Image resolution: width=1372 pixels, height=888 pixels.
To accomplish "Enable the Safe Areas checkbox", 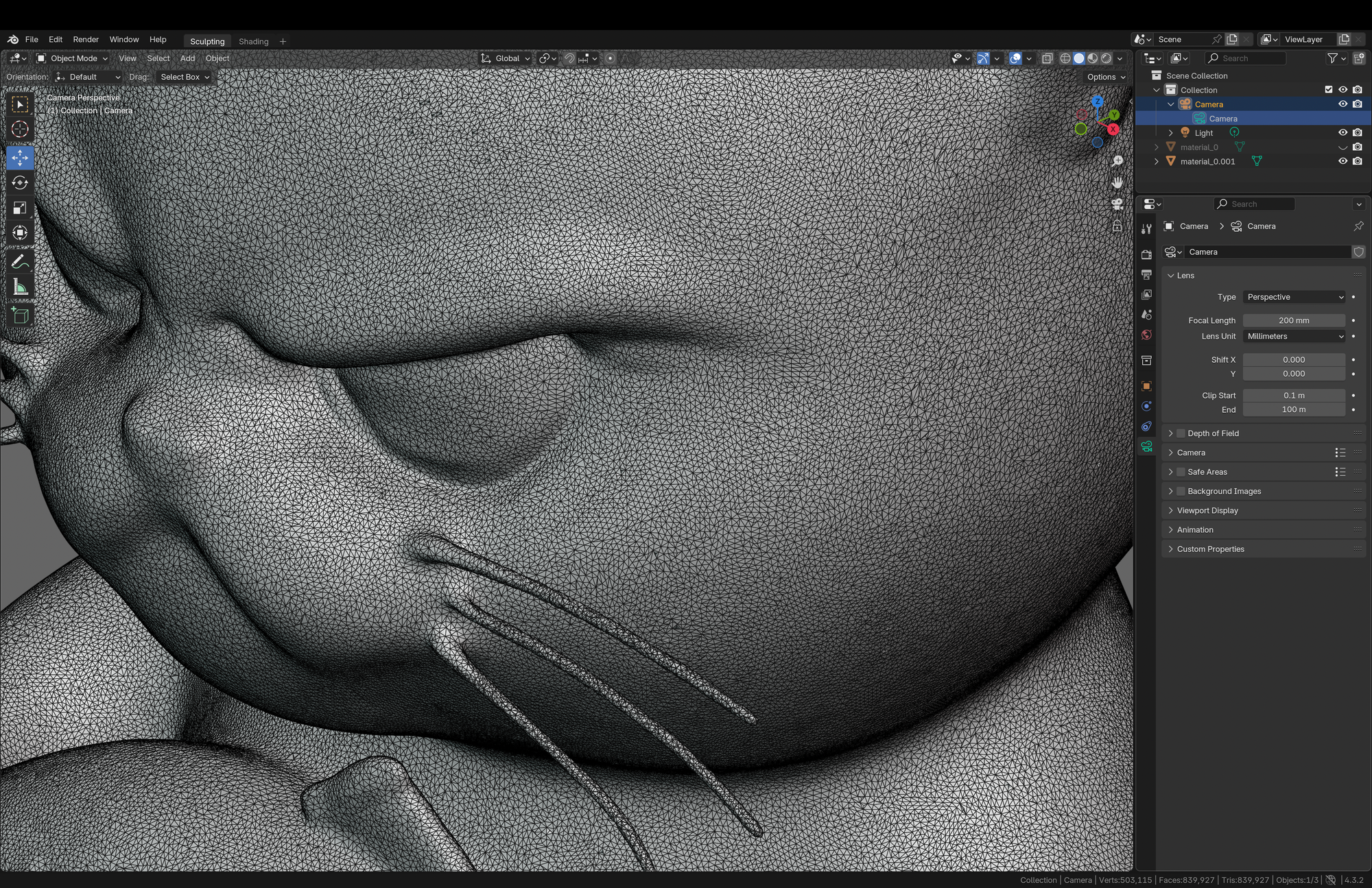I will tap(1181, 472).
